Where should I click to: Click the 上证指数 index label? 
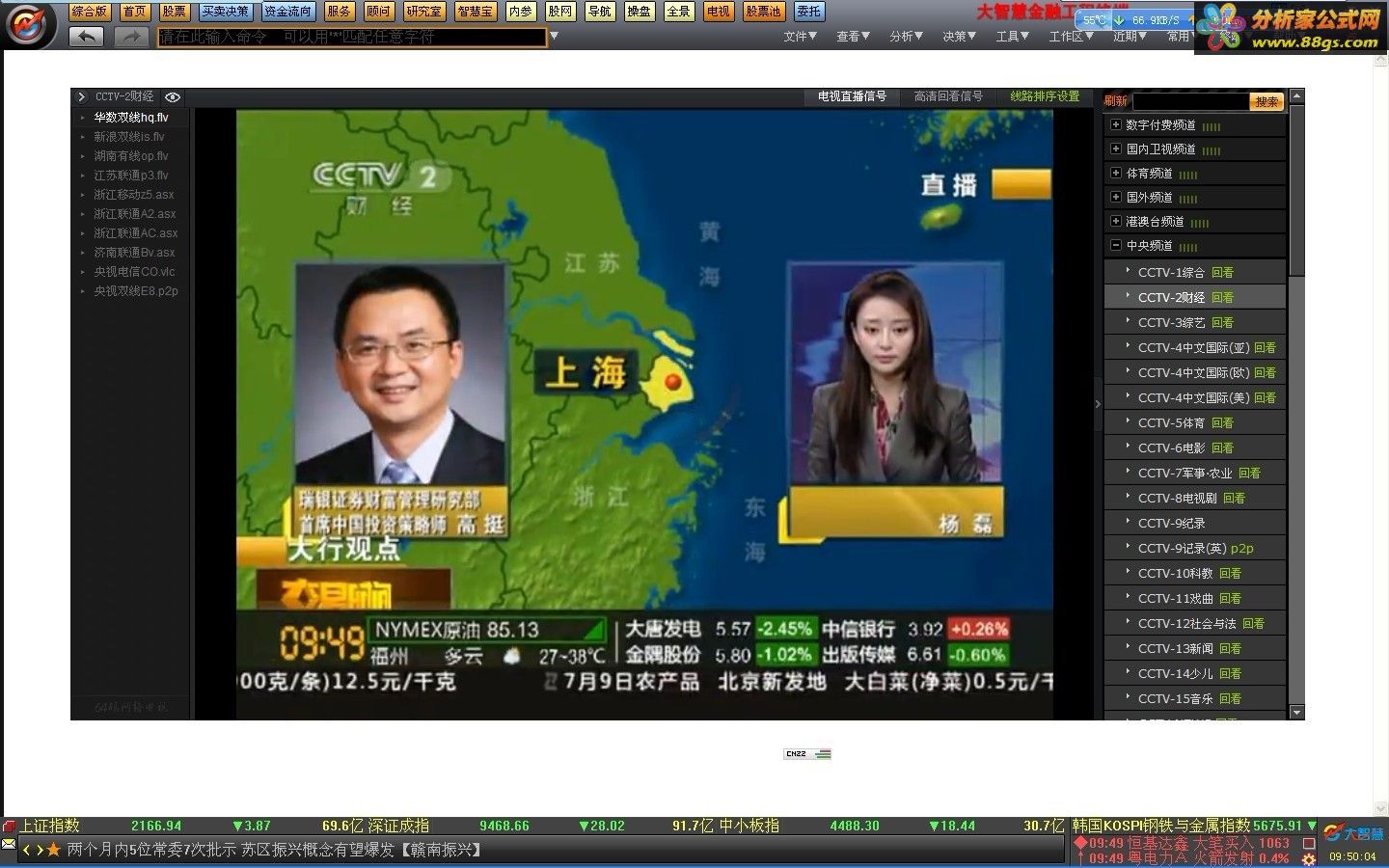click(x=49, y=827)
